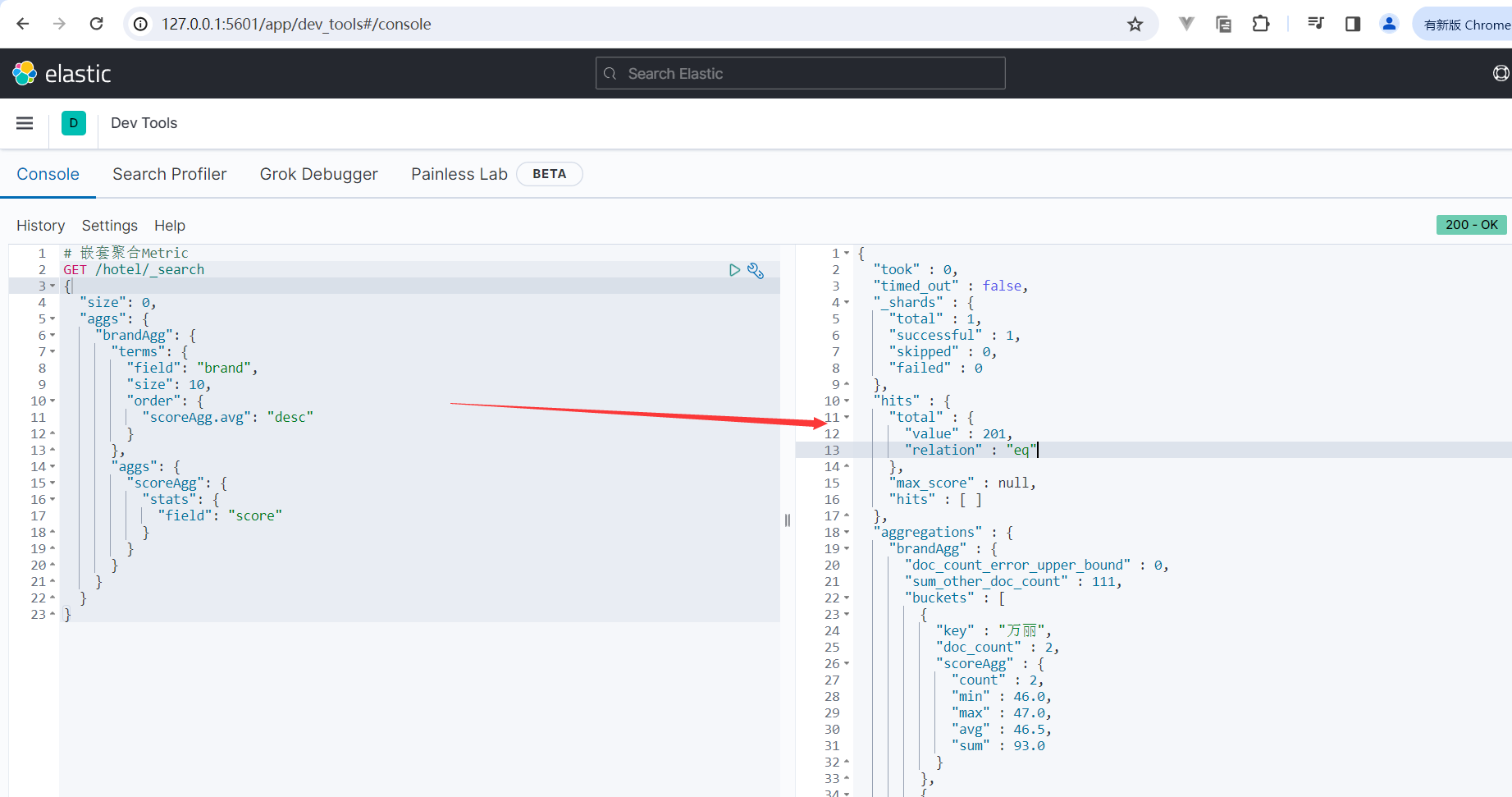Send the request with the play icon

click(734, 270)
